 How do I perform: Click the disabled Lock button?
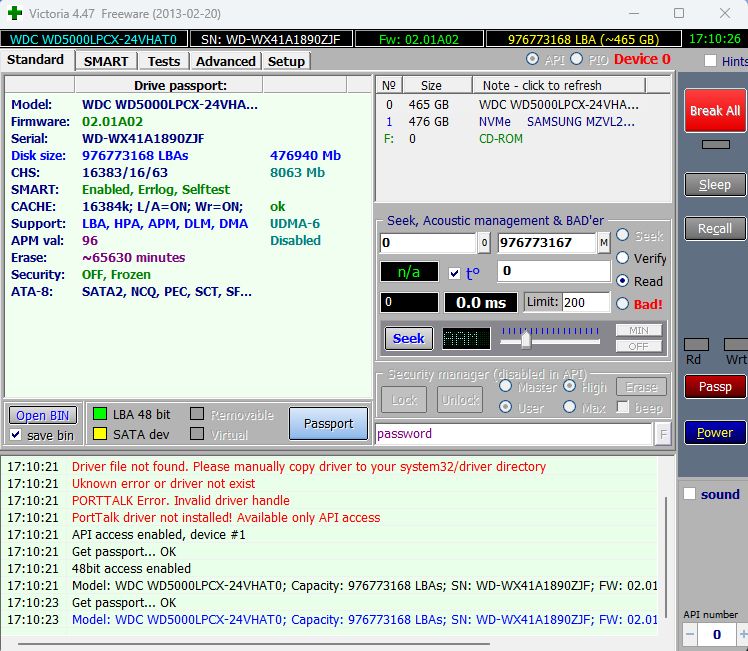pyautogui.click(x=404, y=400)
